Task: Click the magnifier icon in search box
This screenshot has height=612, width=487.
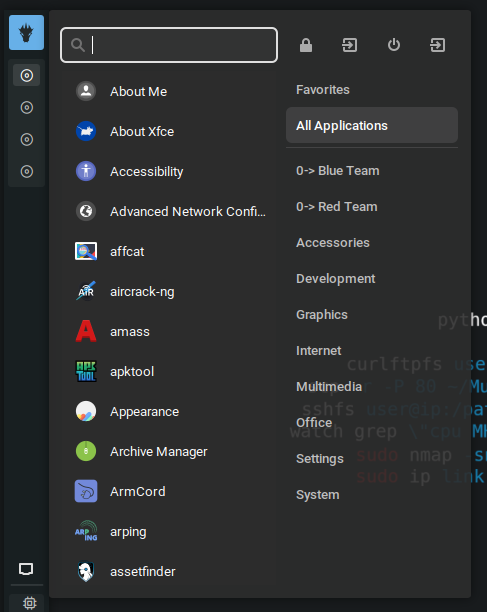Action: 78,45
